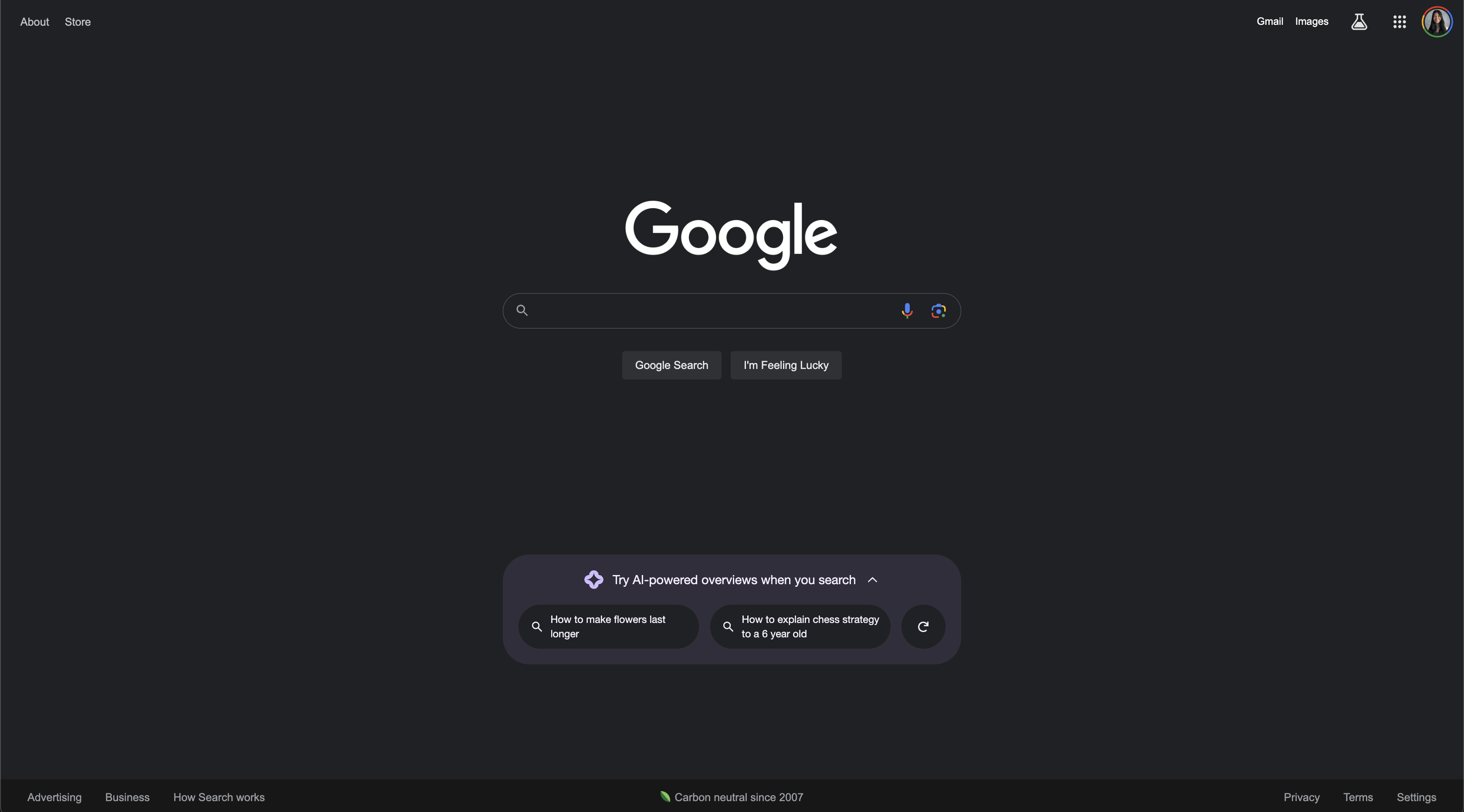Click the 'Google Search' button
1464x812 pixels.
pos(671,364)
